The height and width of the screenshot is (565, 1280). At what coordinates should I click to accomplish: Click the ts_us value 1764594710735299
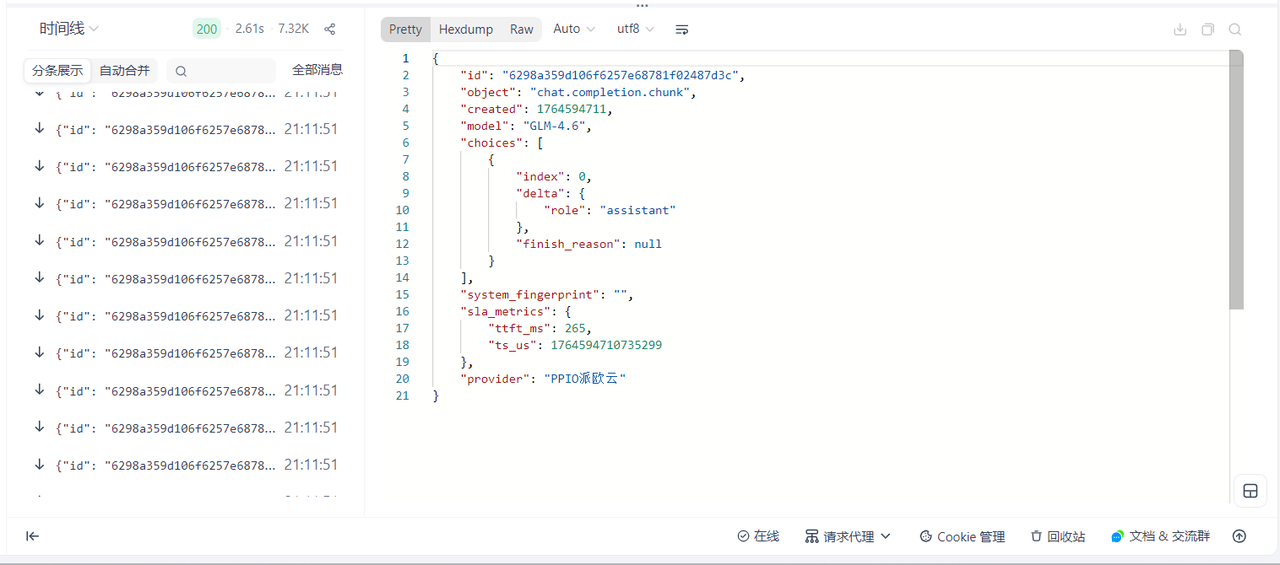click(606, 345)
